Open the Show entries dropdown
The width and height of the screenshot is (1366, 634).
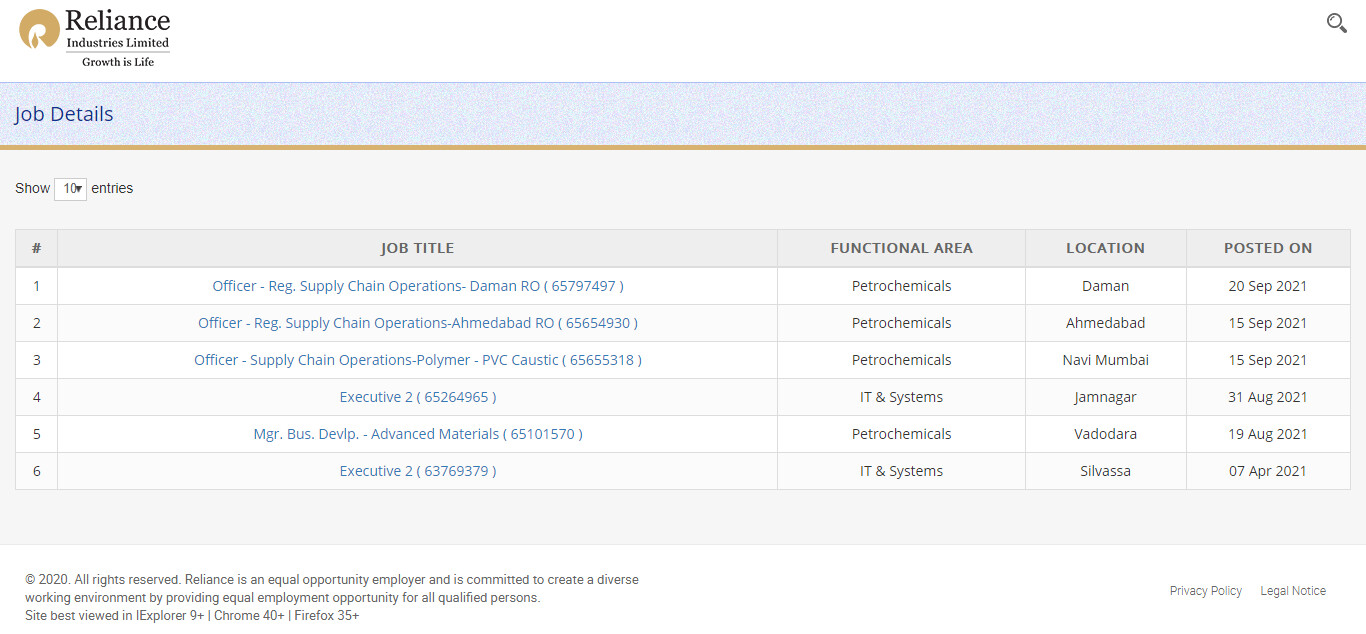[70, 189]
